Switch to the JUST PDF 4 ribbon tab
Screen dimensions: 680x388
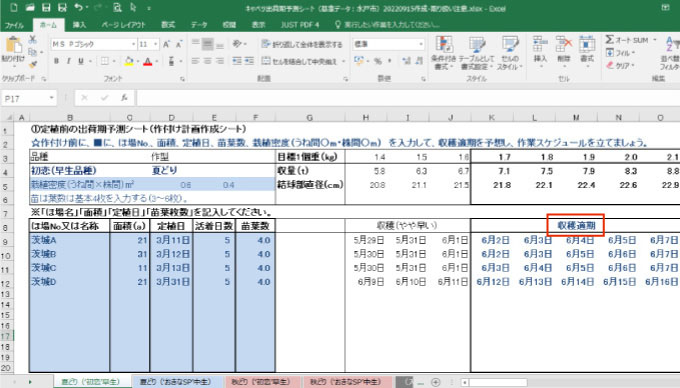pos(300,25)
